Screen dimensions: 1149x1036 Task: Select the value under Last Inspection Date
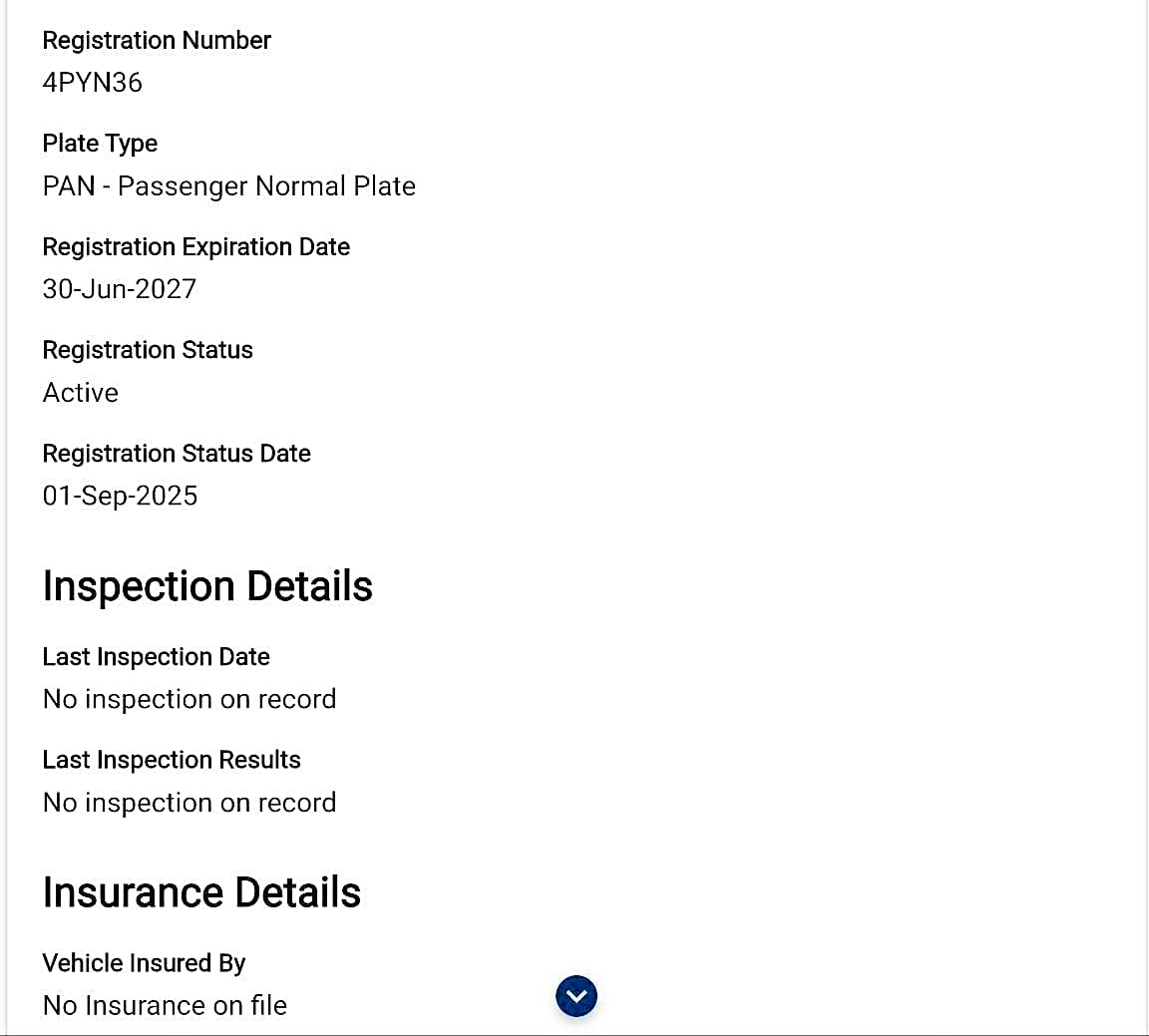click(x=190, y=699)
